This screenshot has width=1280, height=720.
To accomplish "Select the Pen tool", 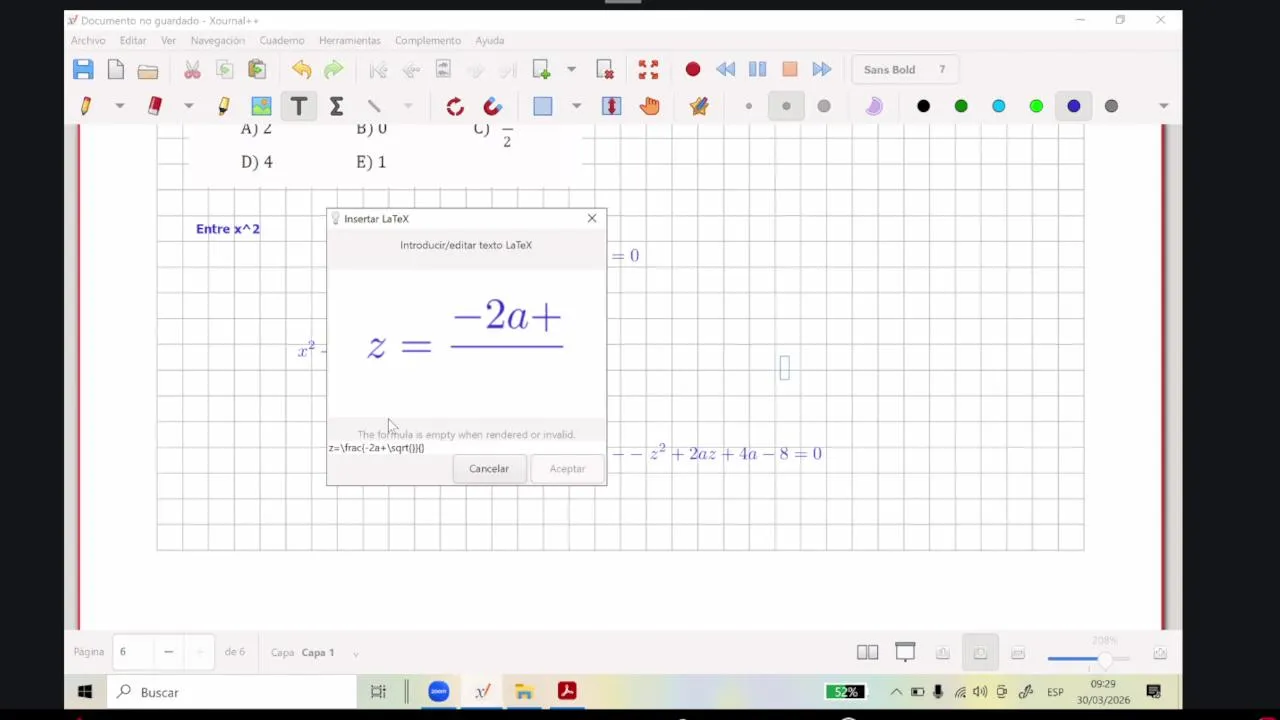I will click(x=86, y=106).
